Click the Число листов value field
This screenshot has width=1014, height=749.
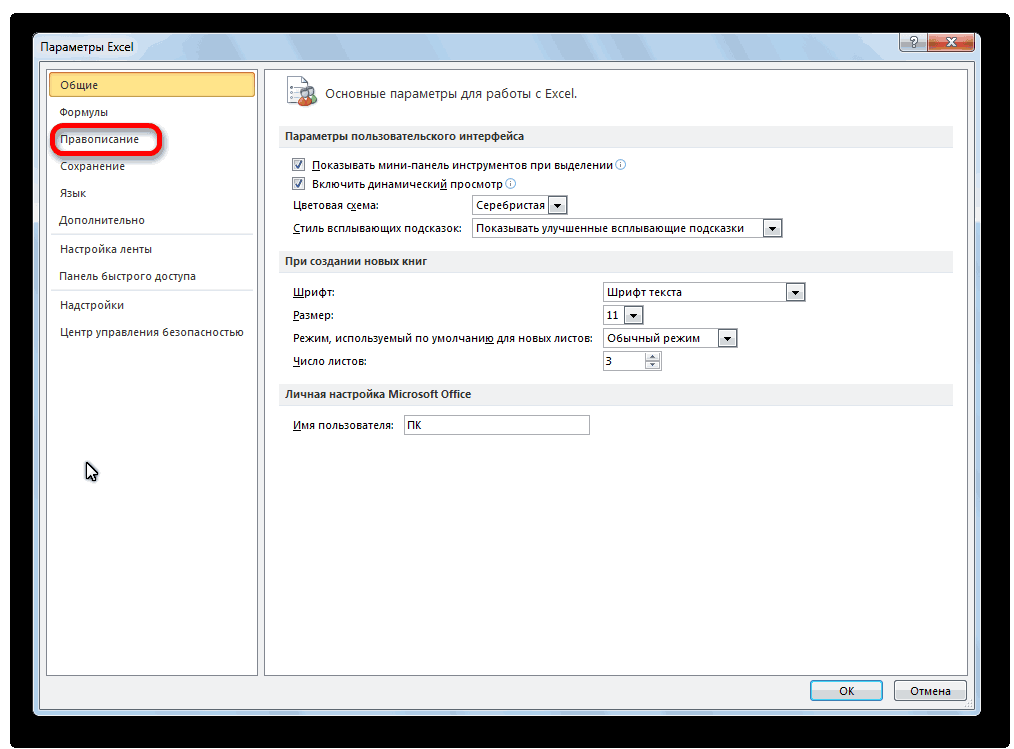624,361
